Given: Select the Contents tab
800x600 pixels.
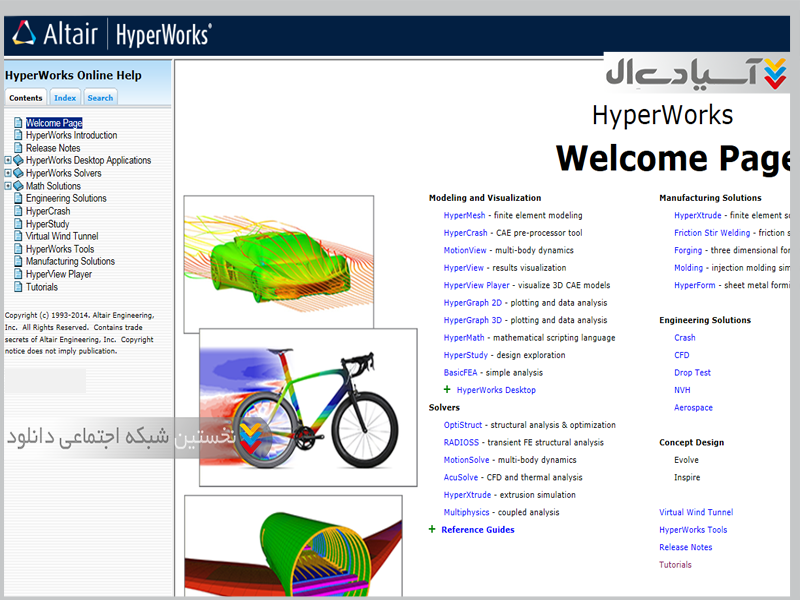Looking at the screenshot, I should click(x=26, y=98).
